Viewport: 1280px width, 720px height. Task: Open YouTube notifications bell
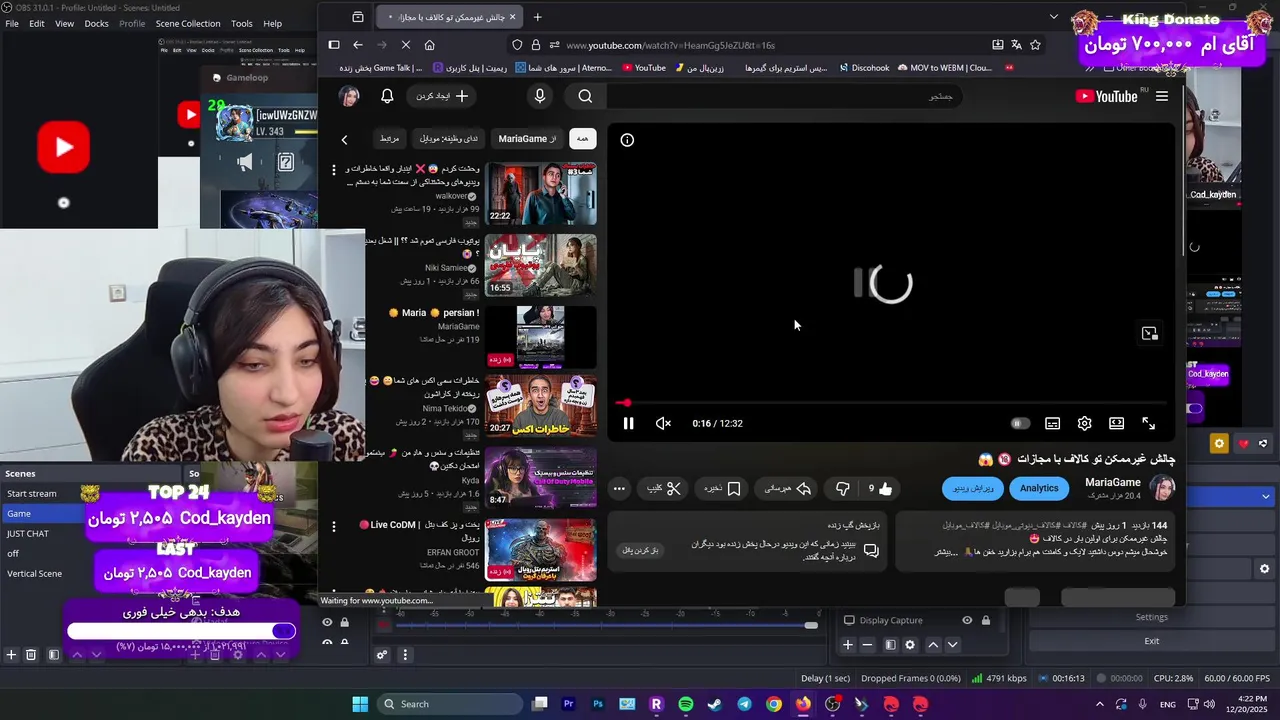point(387,96)
